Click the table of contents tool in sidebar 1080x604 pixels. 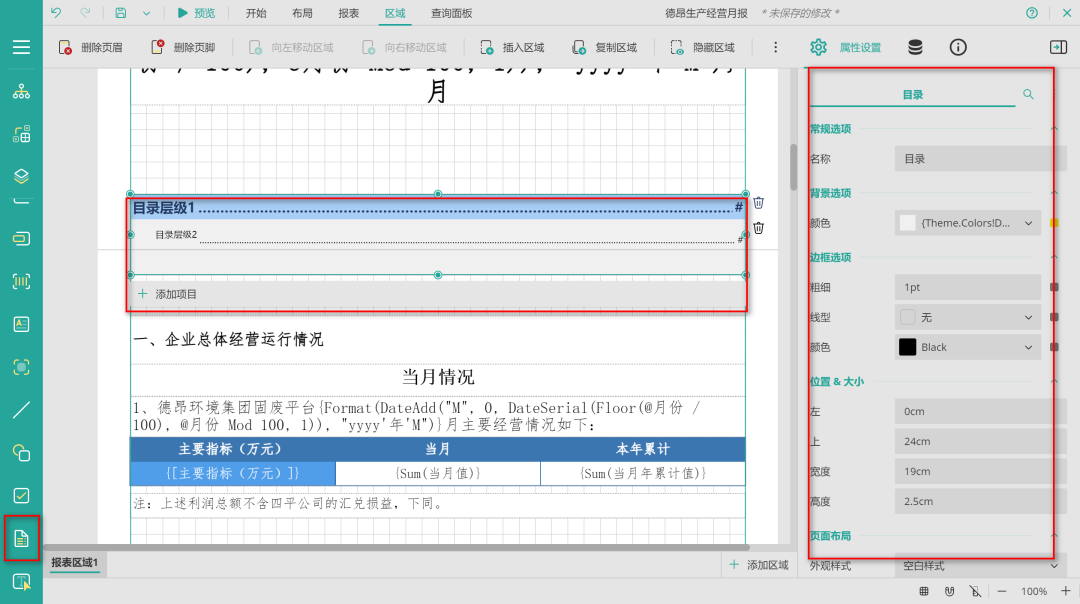(21, 539)
